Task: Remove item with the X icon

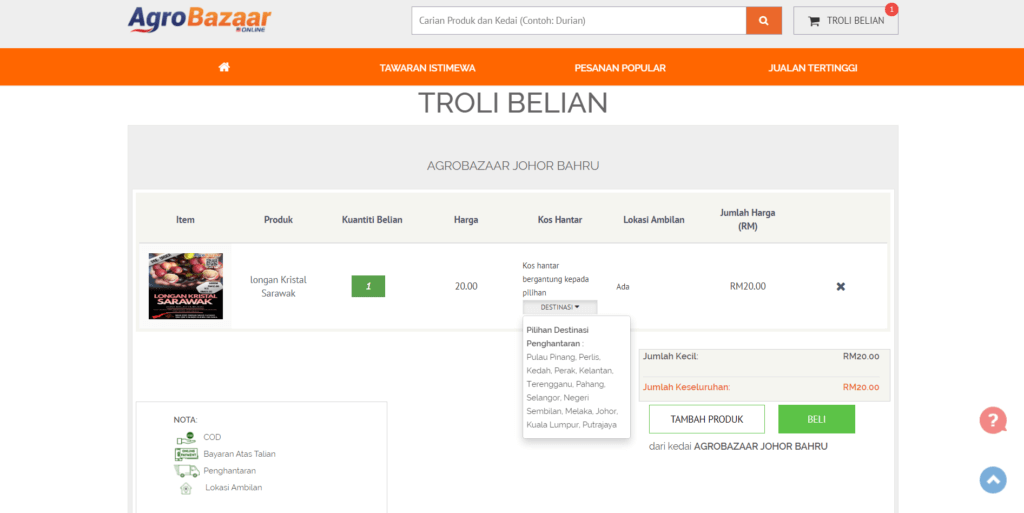Action: (x=840, y=287)
